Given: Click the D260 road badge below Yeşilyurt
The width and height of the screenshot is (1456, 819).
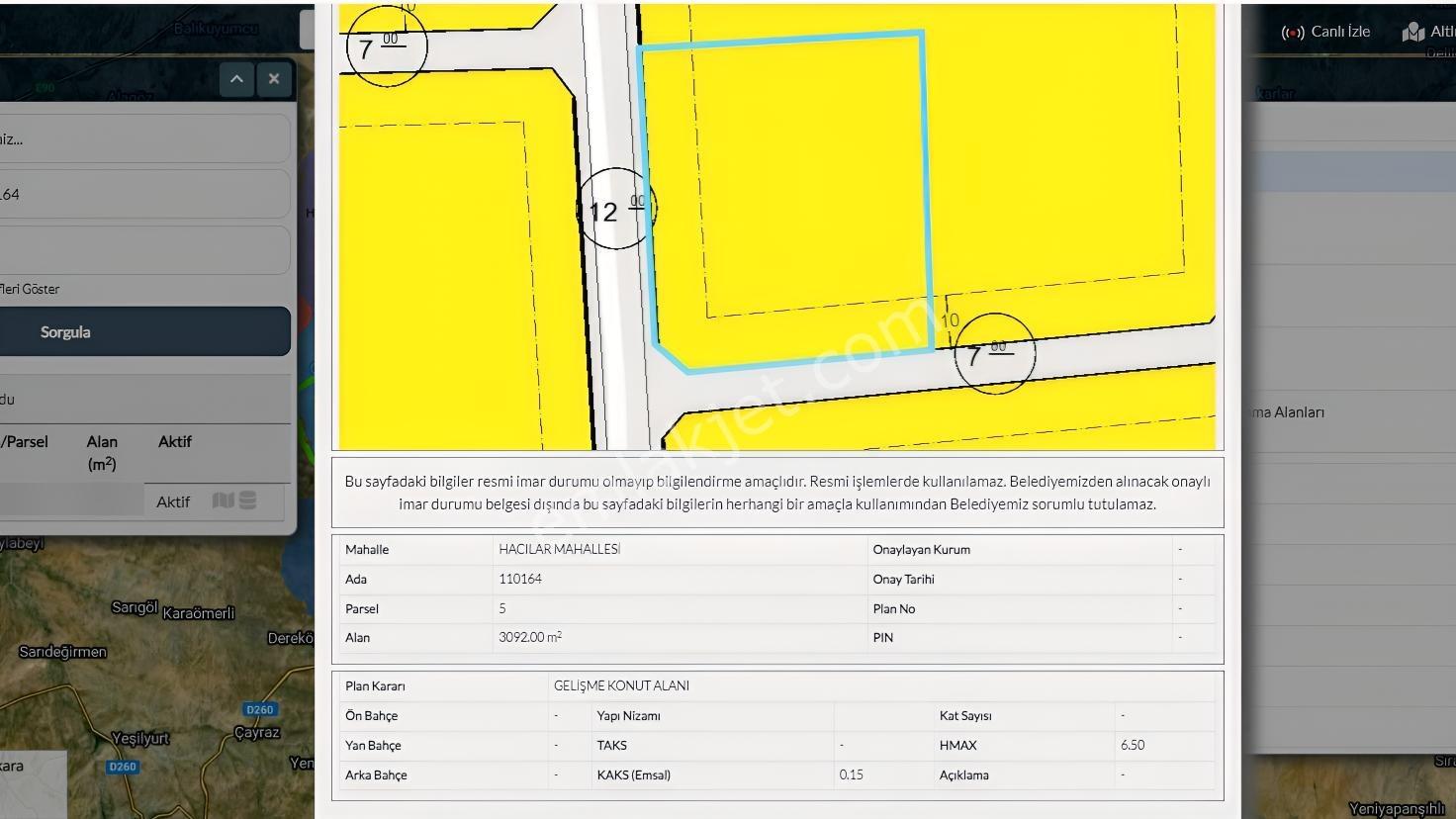Looking at the screenshot, I should click(x=122, y=767).
